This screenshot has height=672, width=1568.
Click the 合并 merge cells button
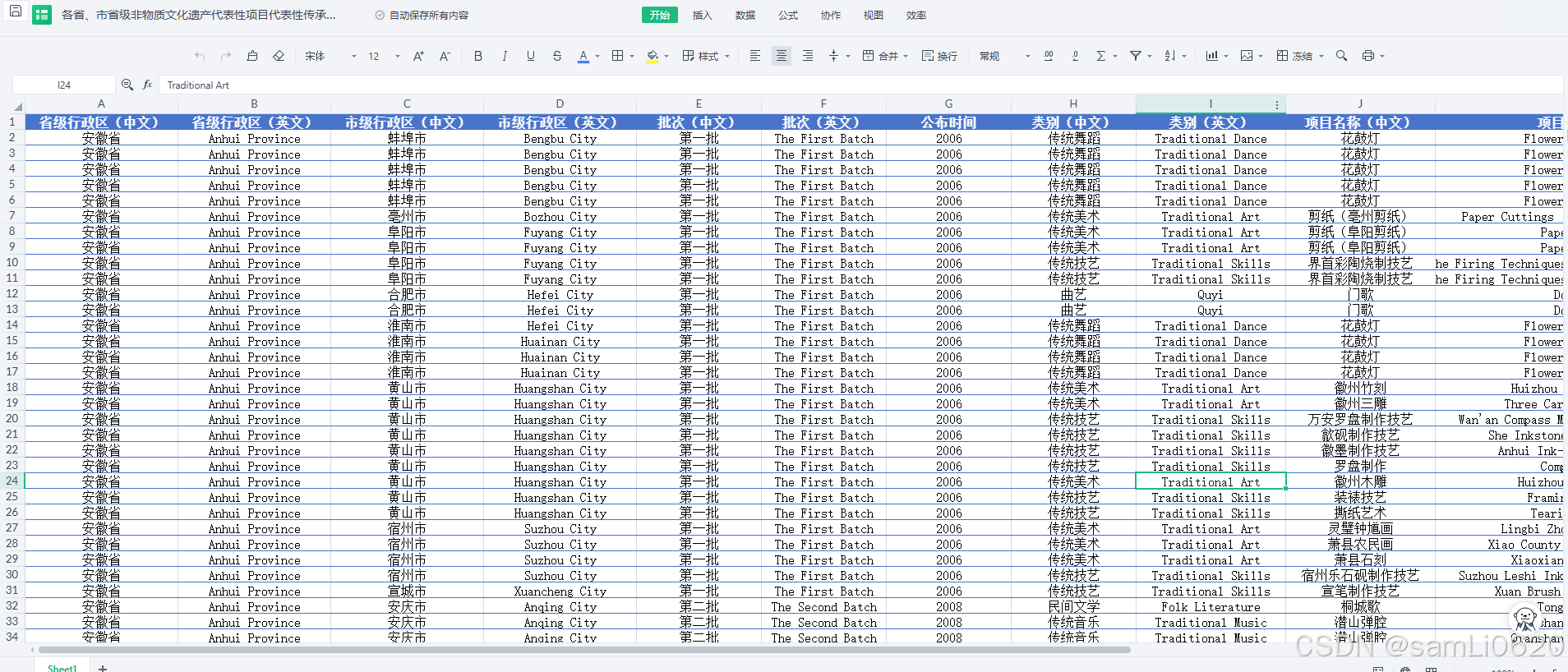pyautogui.click(x=880, y=56)
